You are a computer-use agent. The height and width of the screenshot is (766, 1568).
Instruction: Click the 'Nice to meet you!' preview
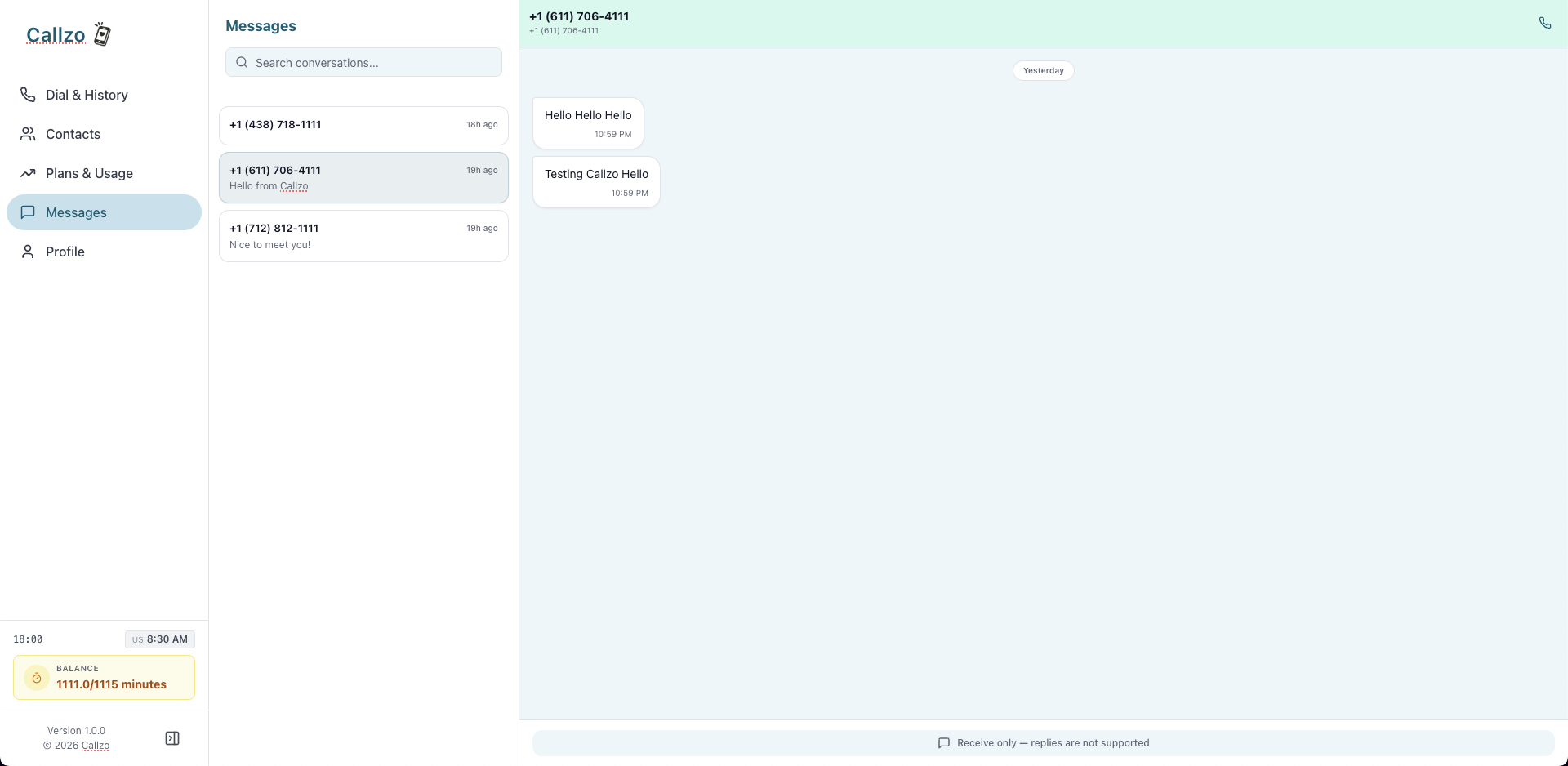(x=269, y=245)
